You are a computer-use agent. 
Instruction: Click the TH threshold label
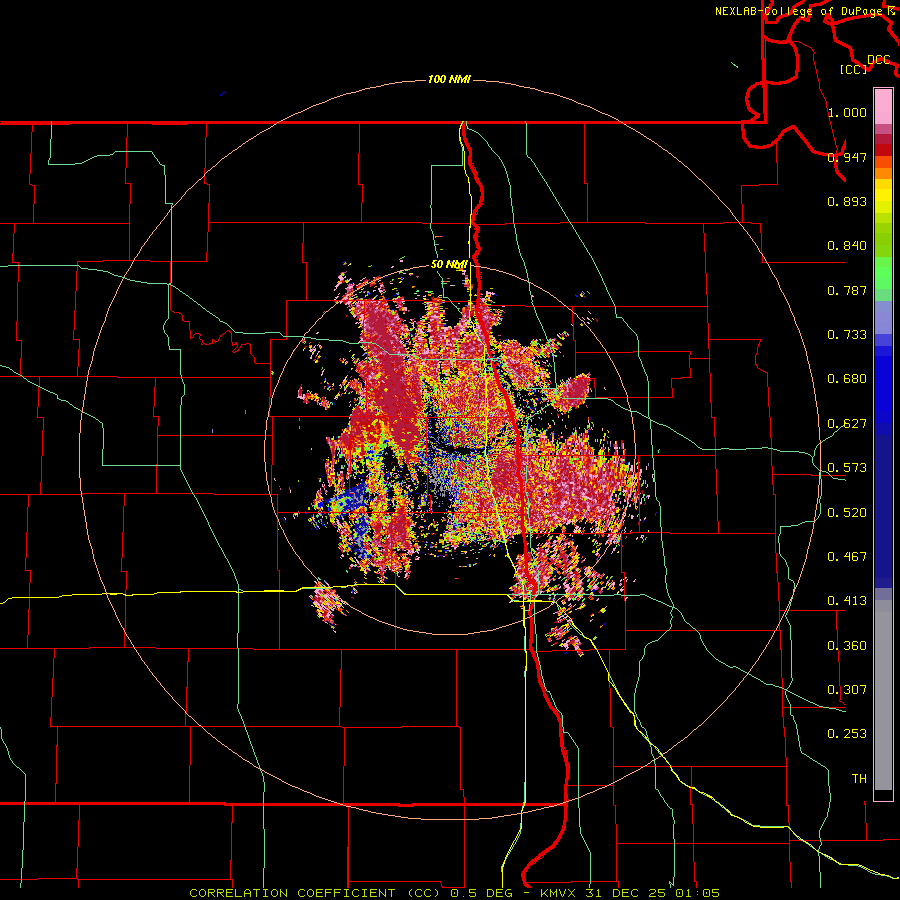pos(859,779)
